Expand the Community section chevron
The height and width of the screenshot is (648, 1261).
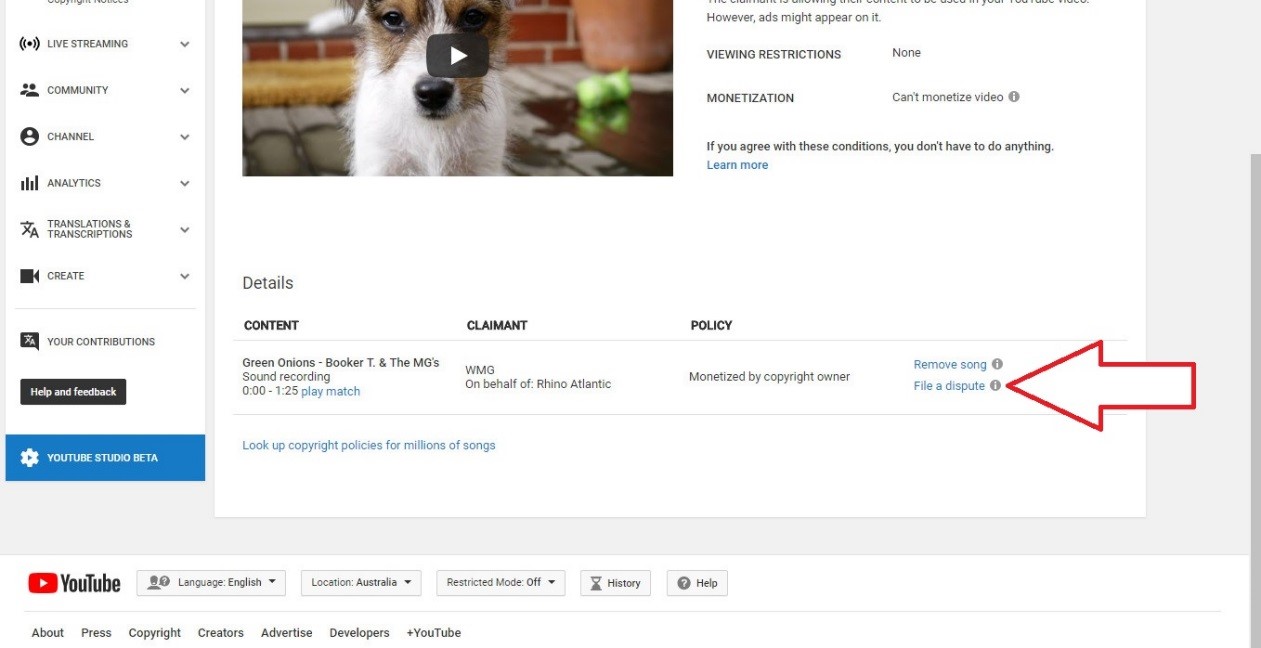pyautogui.click(x=185, y=90)
